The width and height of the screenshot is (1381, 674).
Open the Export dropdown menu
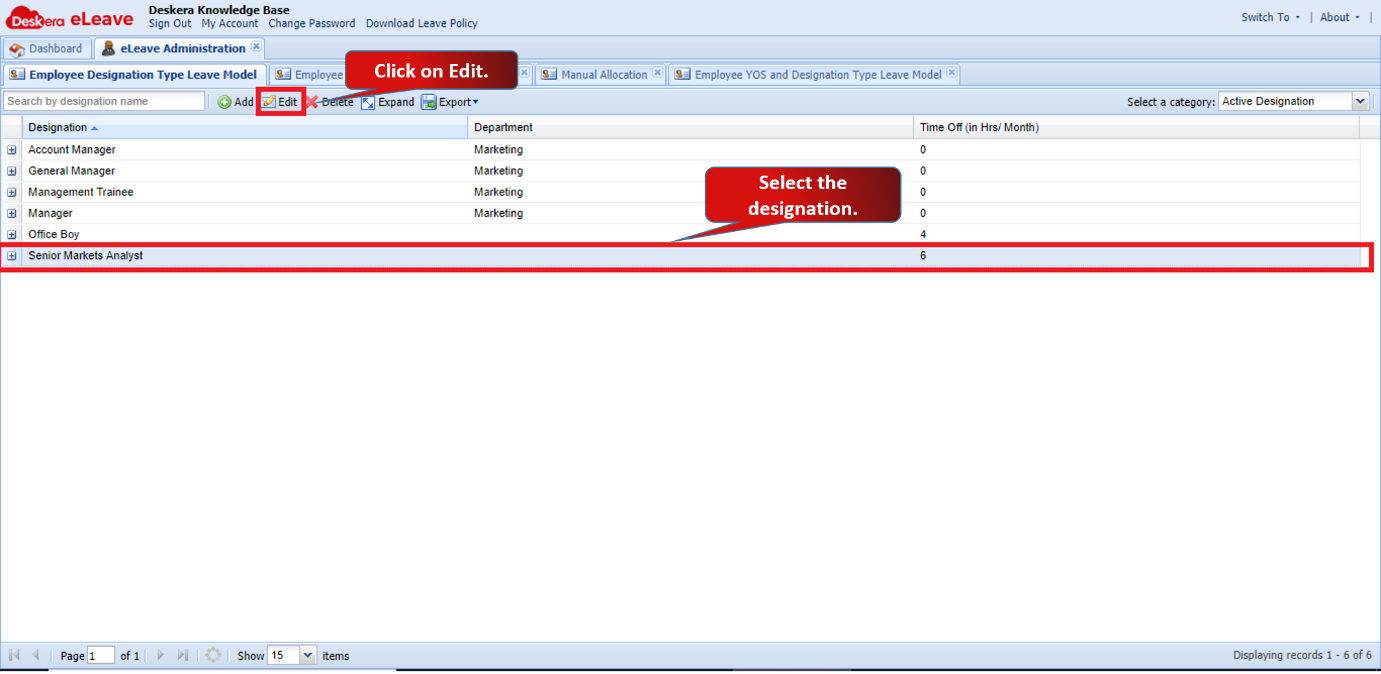click(x=449, y=102)
